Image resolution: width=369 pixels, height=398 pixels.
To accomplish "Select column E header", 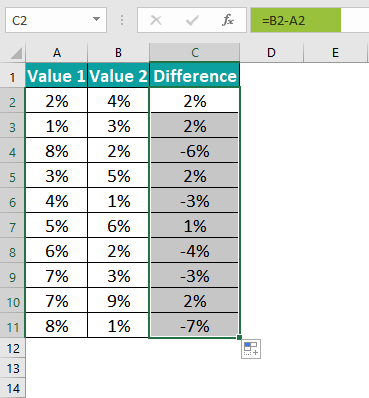I will pyautogui.click(x=335, y=53).
